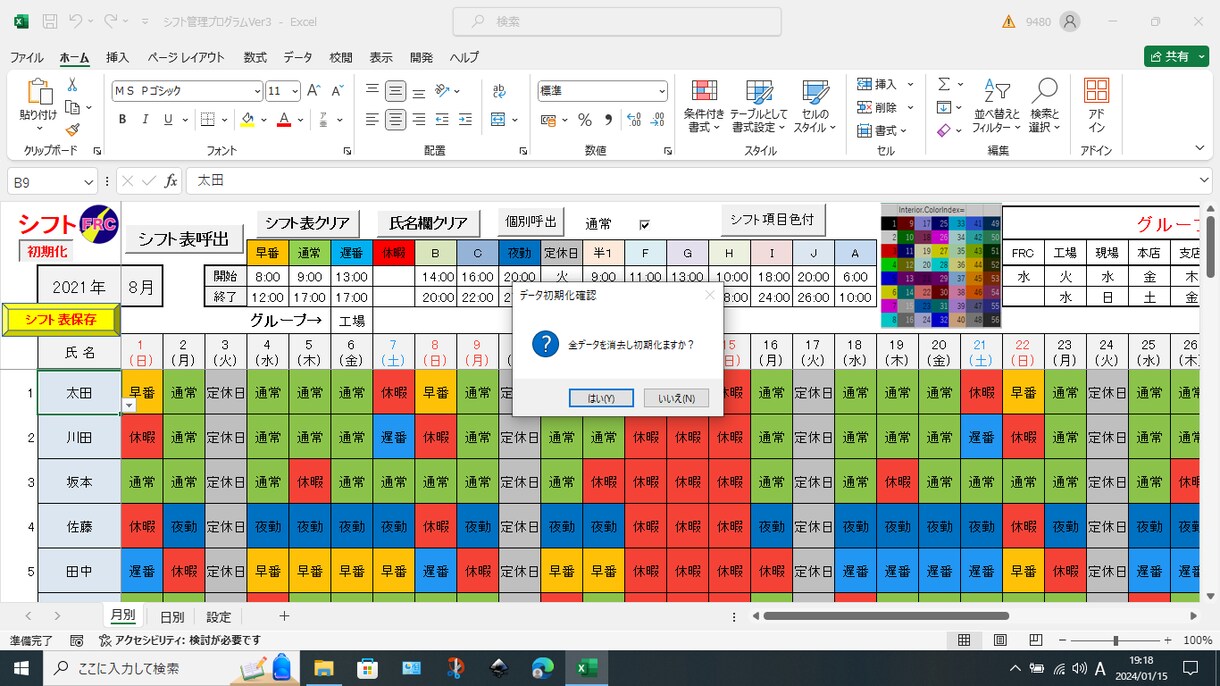The width and height of the screenshot is (1220, 686).
Task: Open the 並べ替えとフィルター dropdown
Action: [997, 107]
